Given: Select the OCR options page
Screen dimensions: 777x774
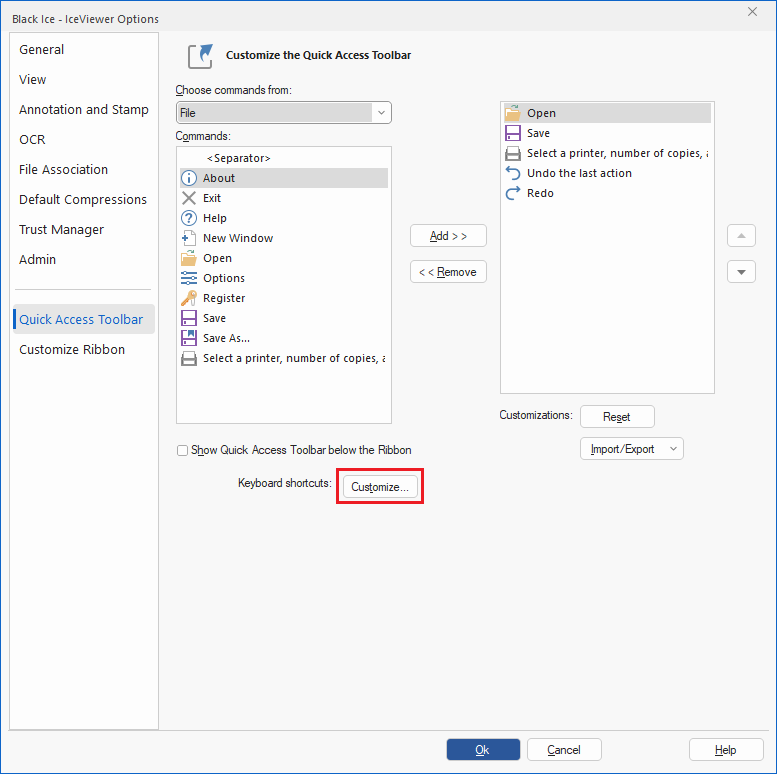Looking at the screenshot, I should tap(32, 140).
